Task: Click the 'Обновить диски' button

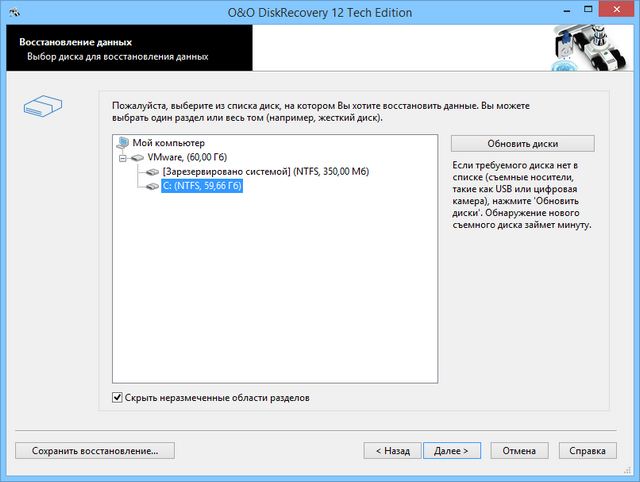Action: pos(522,144)
